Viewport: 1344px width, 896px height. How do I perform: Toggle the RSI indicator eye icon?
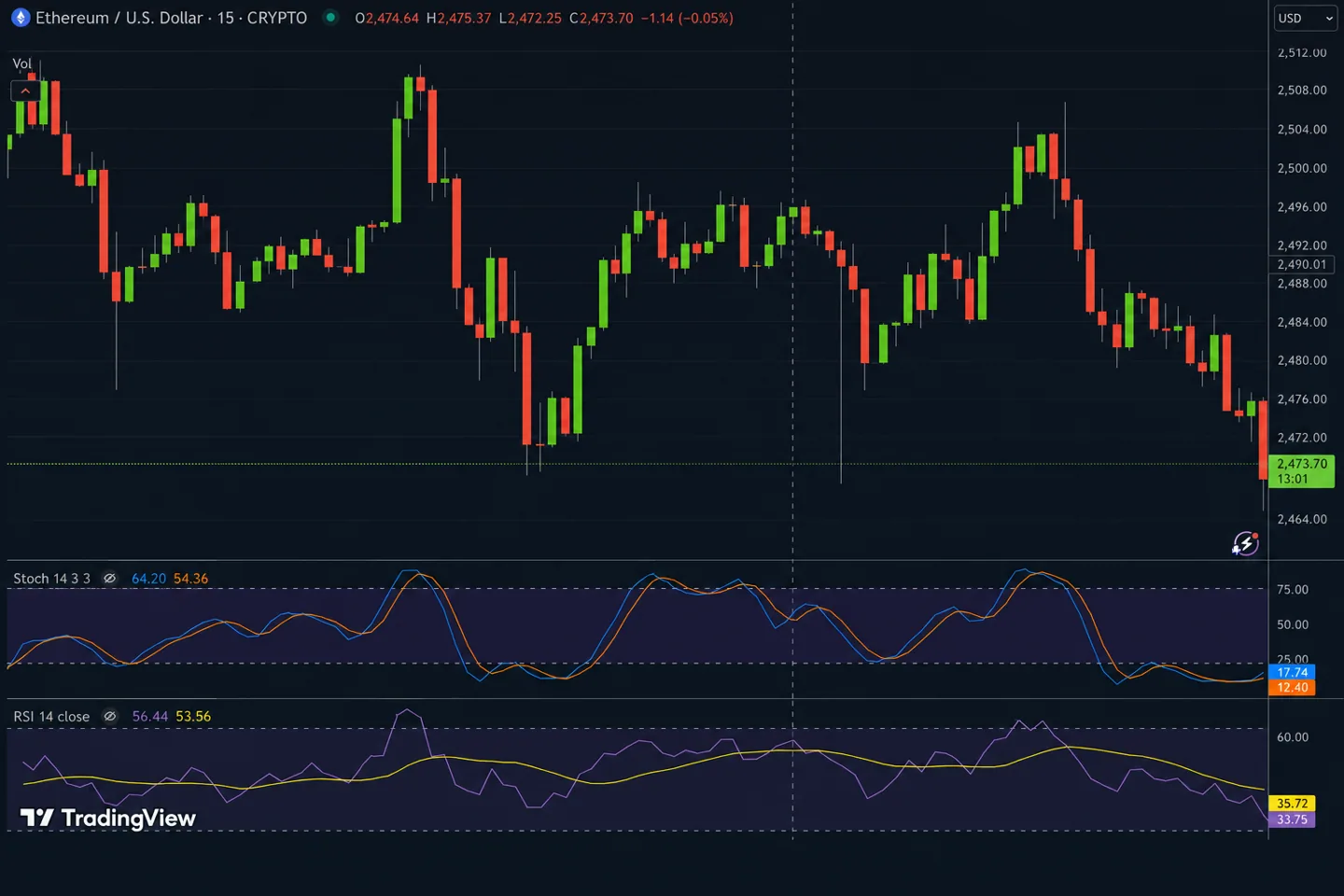[x=109, y=717]
